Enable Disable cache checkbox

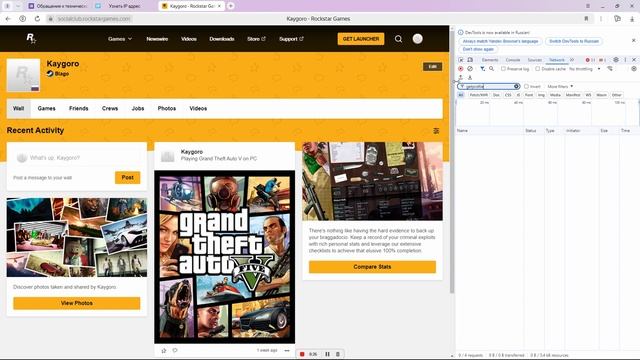538,69
